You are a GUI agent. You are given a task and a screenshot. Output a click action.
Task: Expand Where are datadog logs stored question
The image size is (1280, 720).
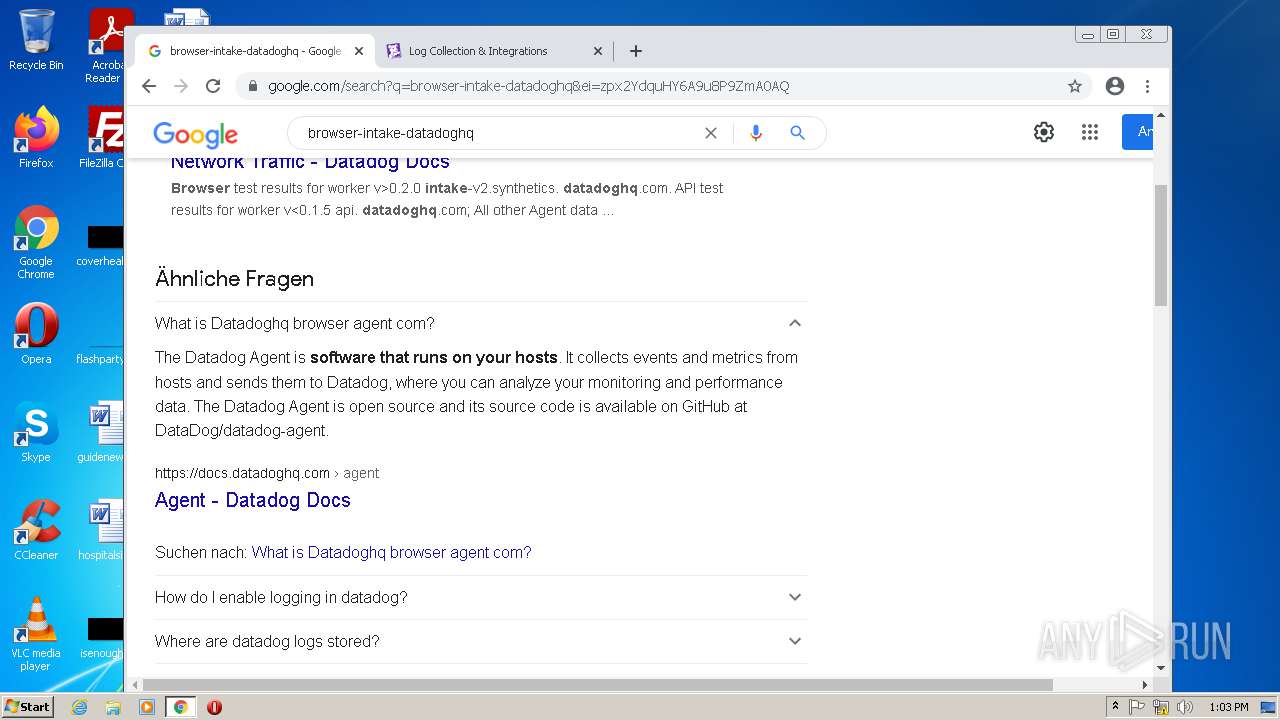click(x=481, y=641)
